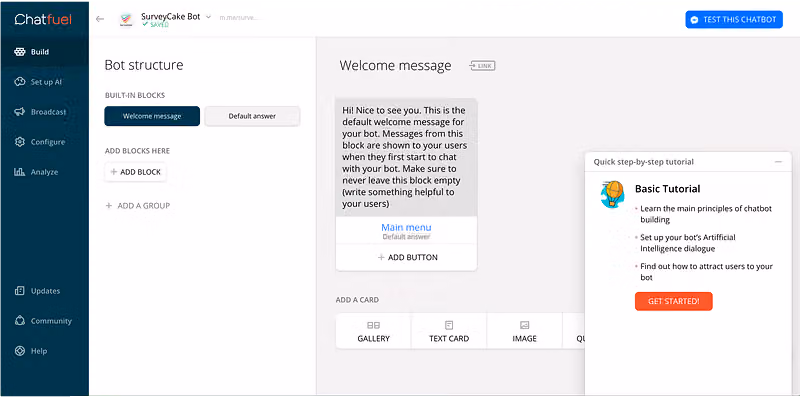Image resolution: width=800 pixels, height=397 pixels.
Task: Click the Chatfuel logo
Action: click(43, 19)
